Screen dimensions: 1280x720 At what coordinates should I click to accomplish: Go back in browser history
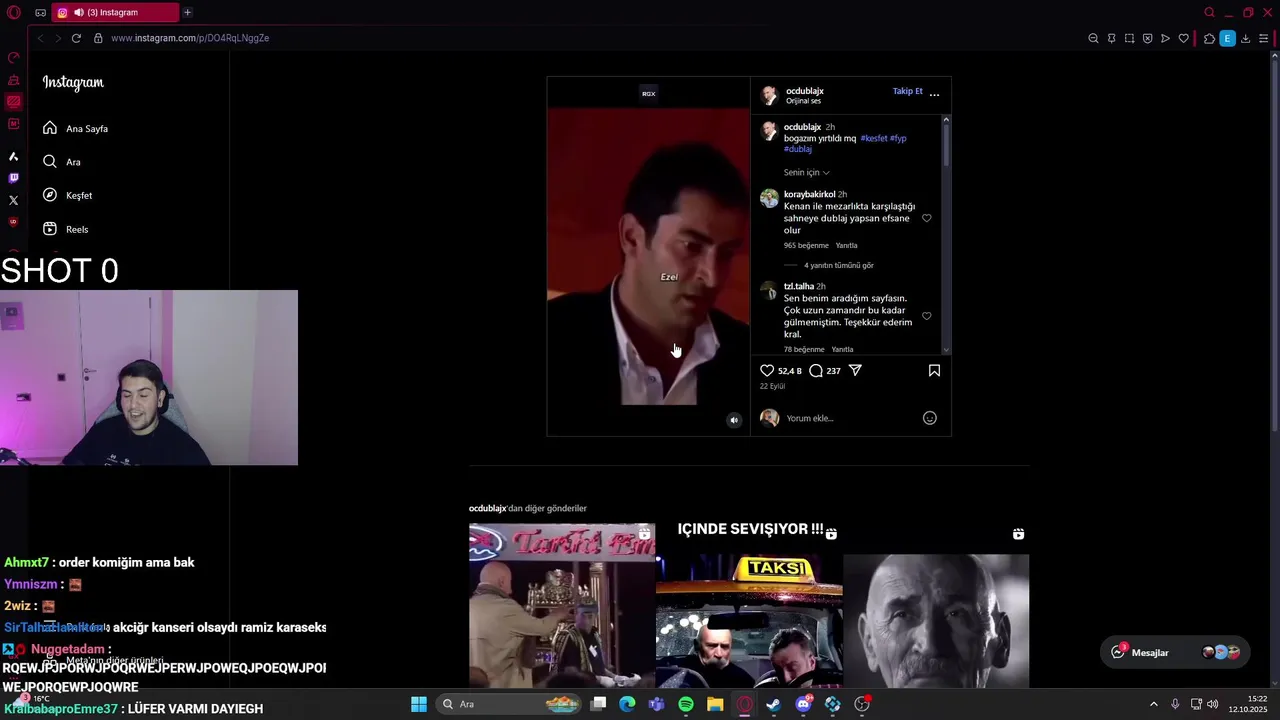click(x=40, y=38)
